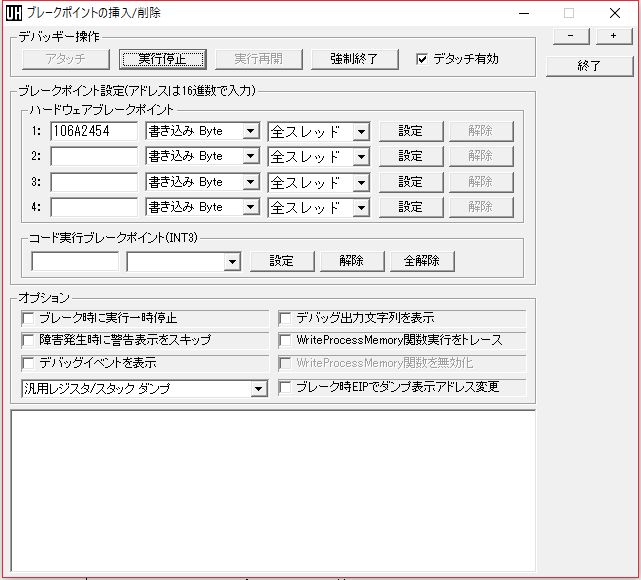
Task: Click the 実行停止 button
Action: coord(162,59)
